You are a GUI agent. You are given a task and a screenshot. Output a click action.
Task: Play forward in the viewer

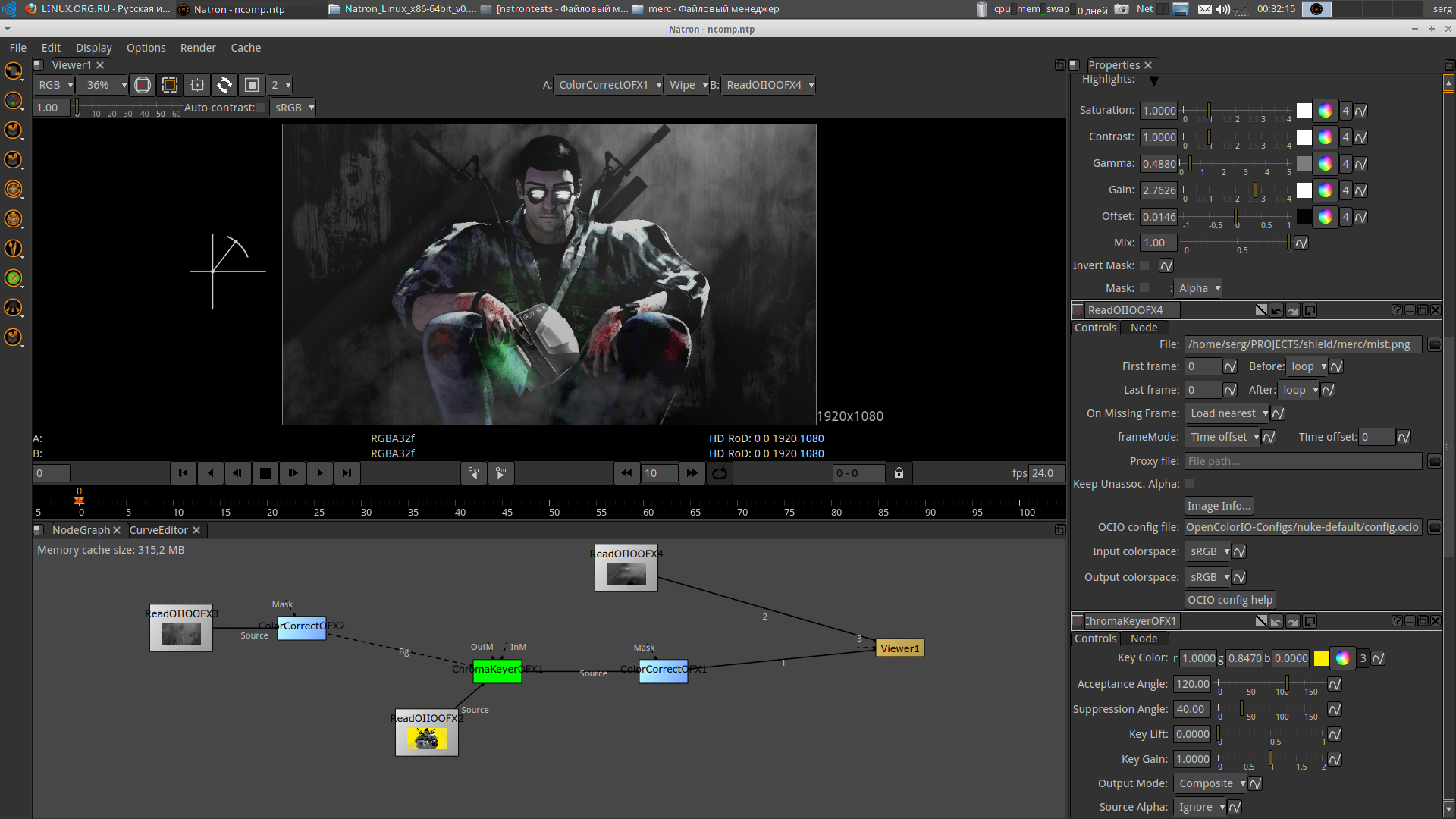tap(319, 473)
